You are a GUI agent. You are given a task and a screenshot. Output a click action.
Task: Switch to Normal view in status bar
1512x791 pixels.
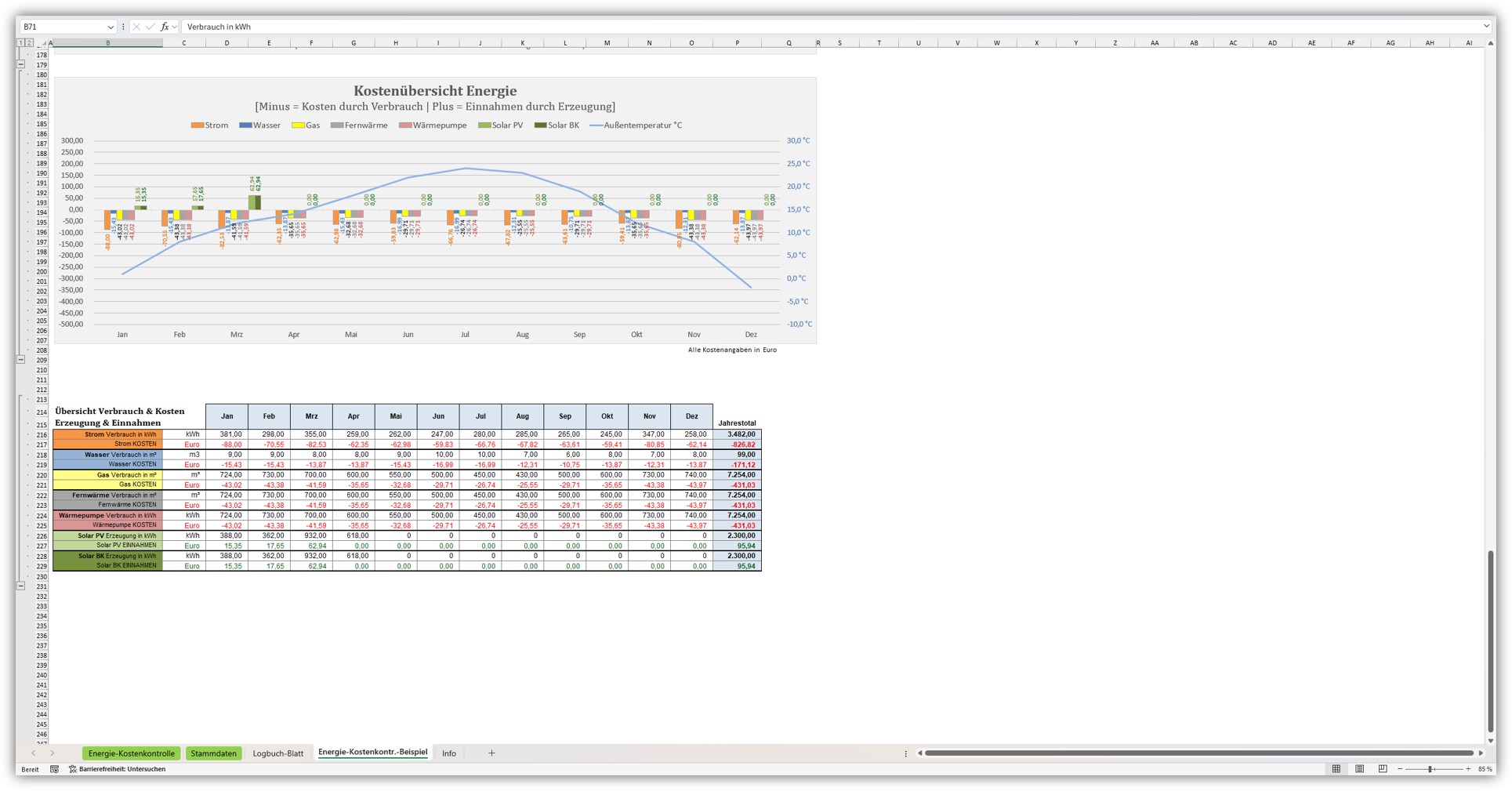pyautogui.click(x=1336, y=769)
